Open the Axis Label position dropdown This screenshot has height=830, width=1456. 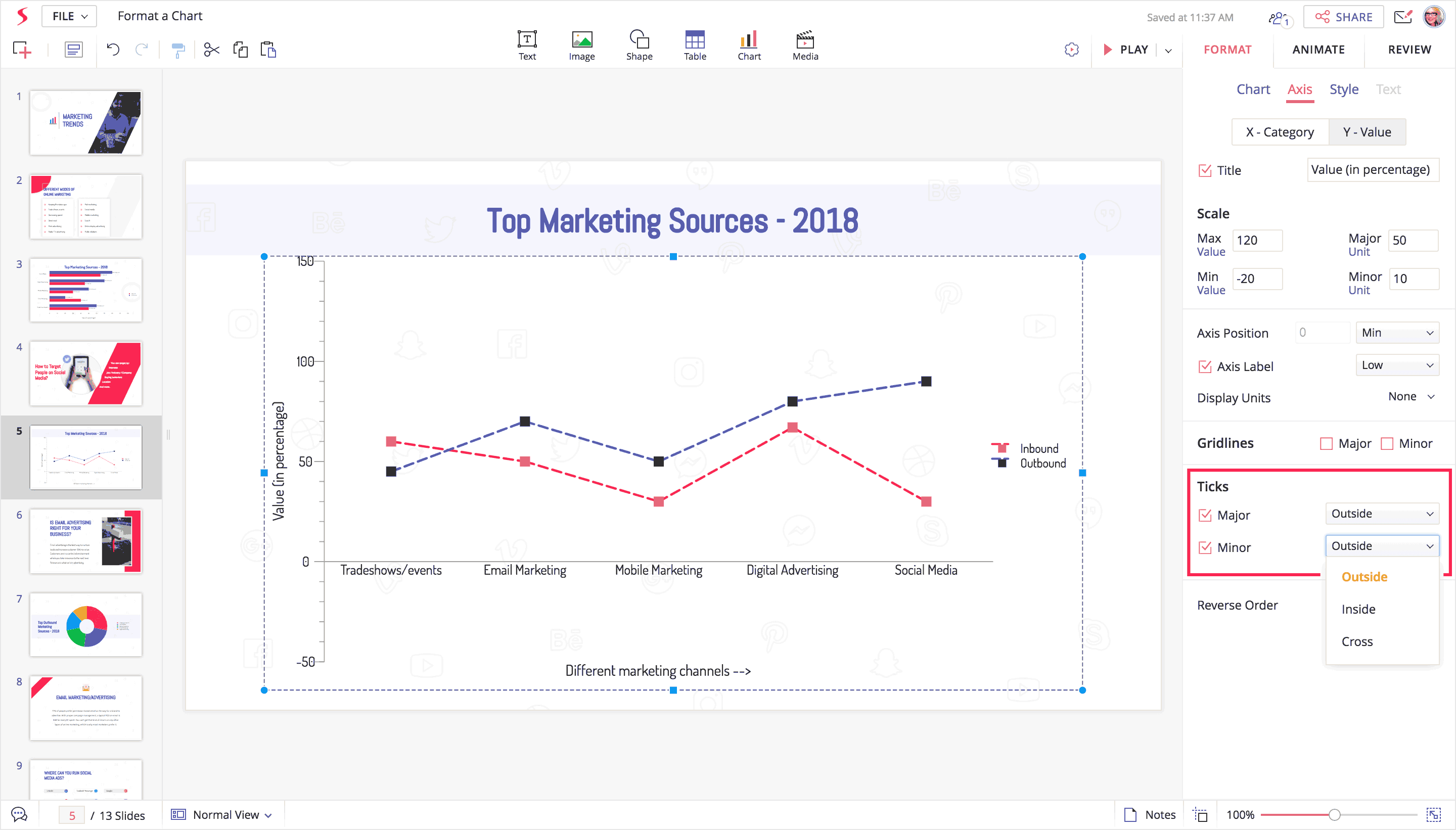[1396, 365]
